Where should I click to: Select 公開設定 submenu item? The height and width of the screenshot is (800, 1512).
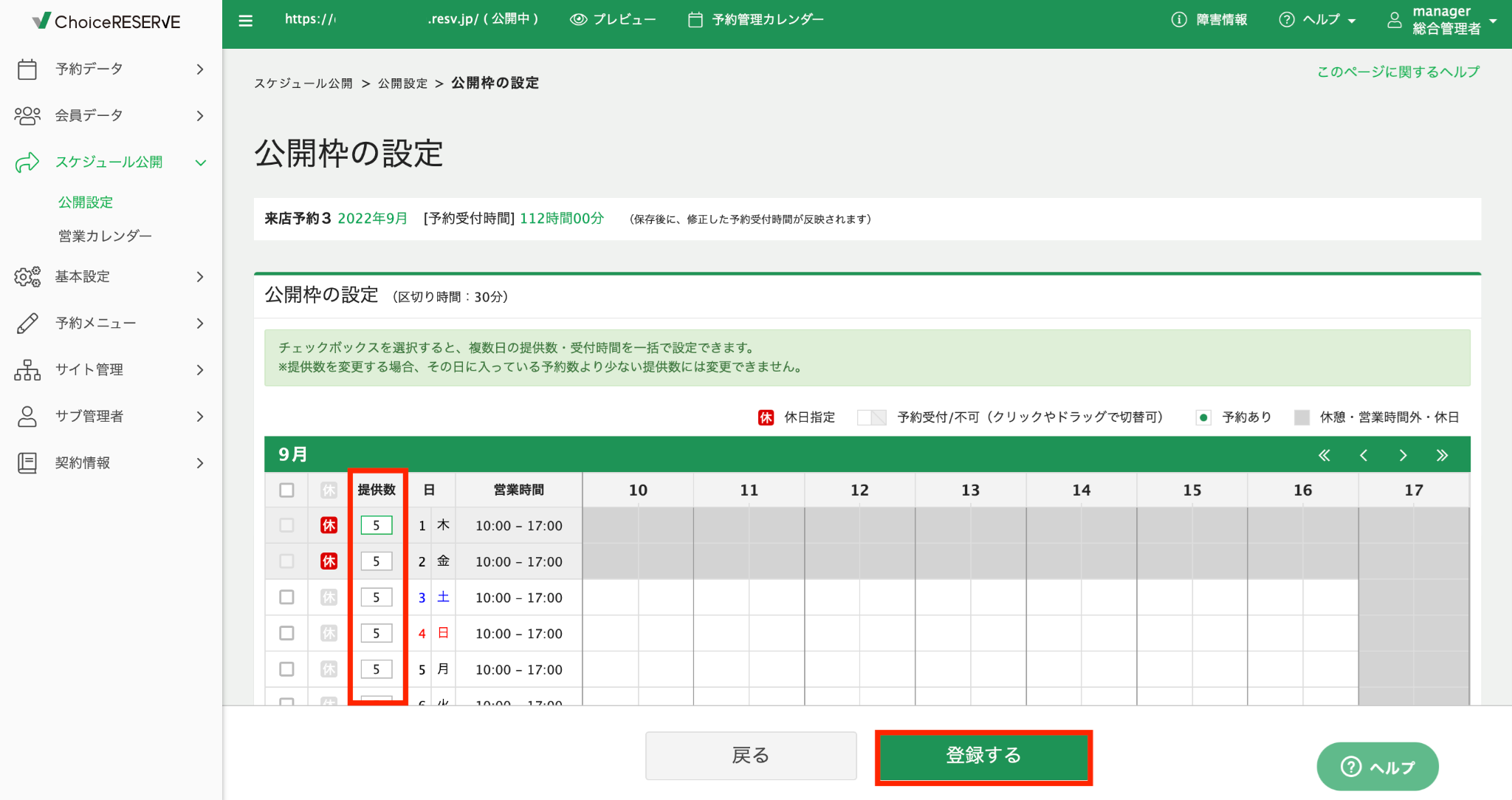(86, 202)
